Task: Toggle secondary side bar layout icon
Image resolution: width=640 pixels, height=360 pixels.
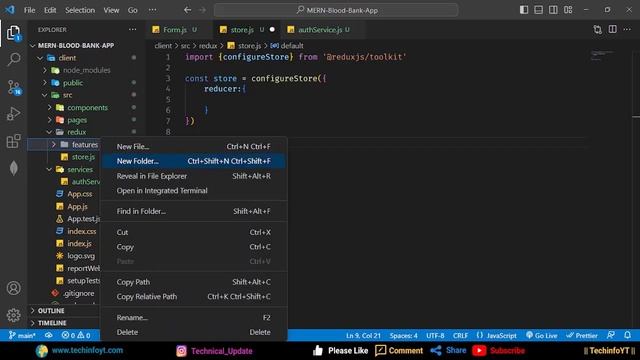Action: click(x=553, y=10)
